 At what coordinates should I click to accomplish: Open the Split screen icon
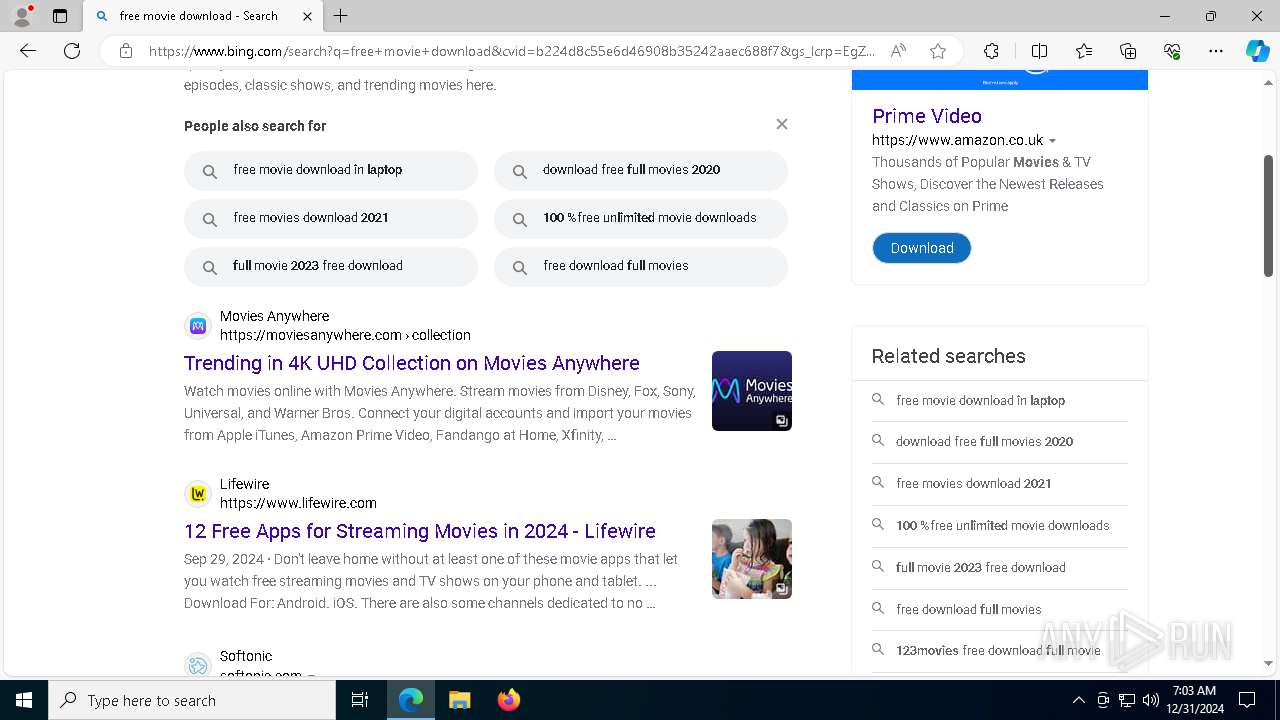pyautogui.click(x=1039, y=51)
